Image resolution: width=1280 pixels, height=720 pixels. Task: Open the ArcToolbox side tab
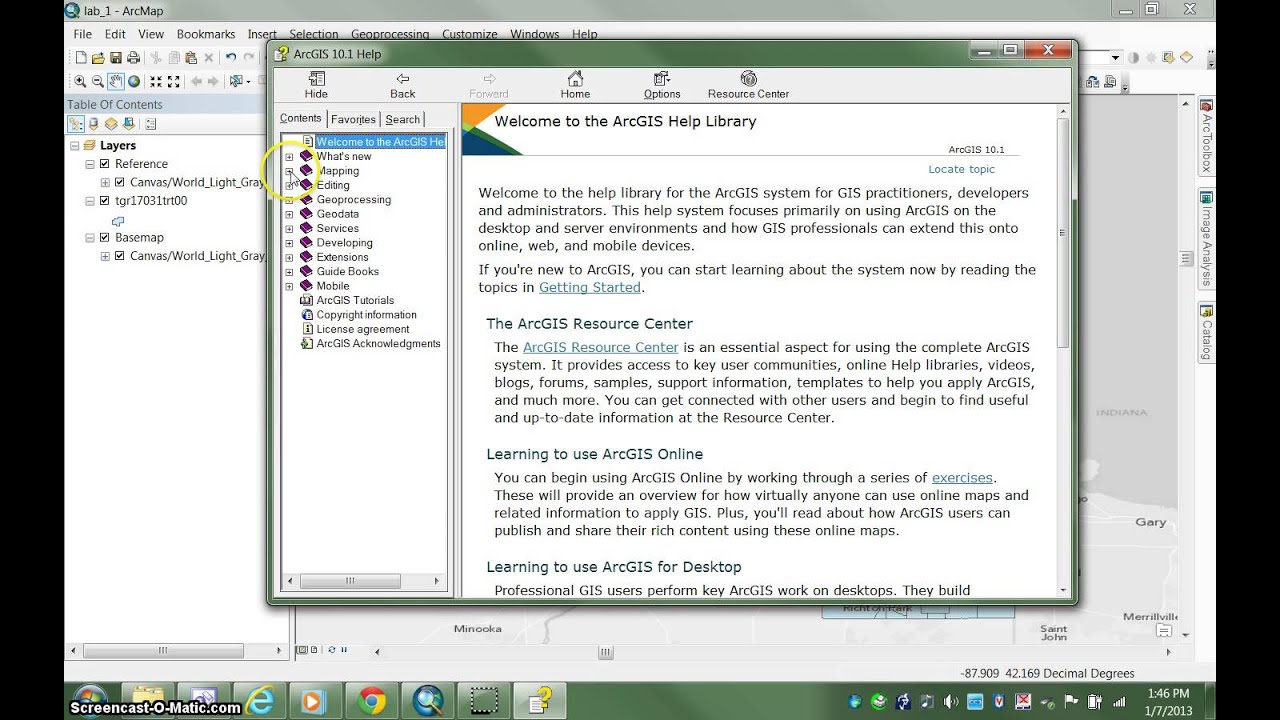pyautogui.click(x=1206, y=137)
